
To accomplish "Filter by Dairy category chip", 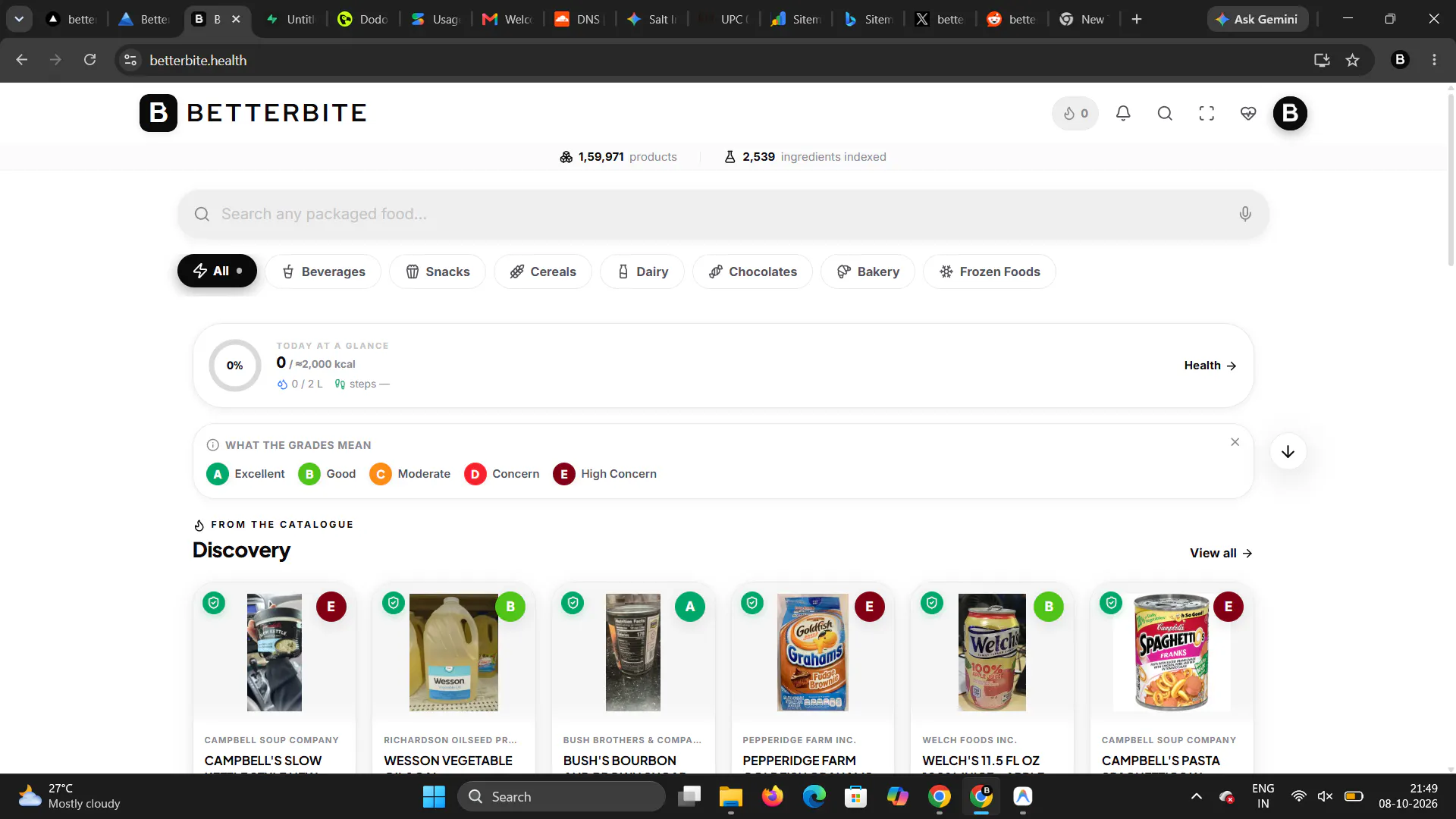I will (642, 271).
